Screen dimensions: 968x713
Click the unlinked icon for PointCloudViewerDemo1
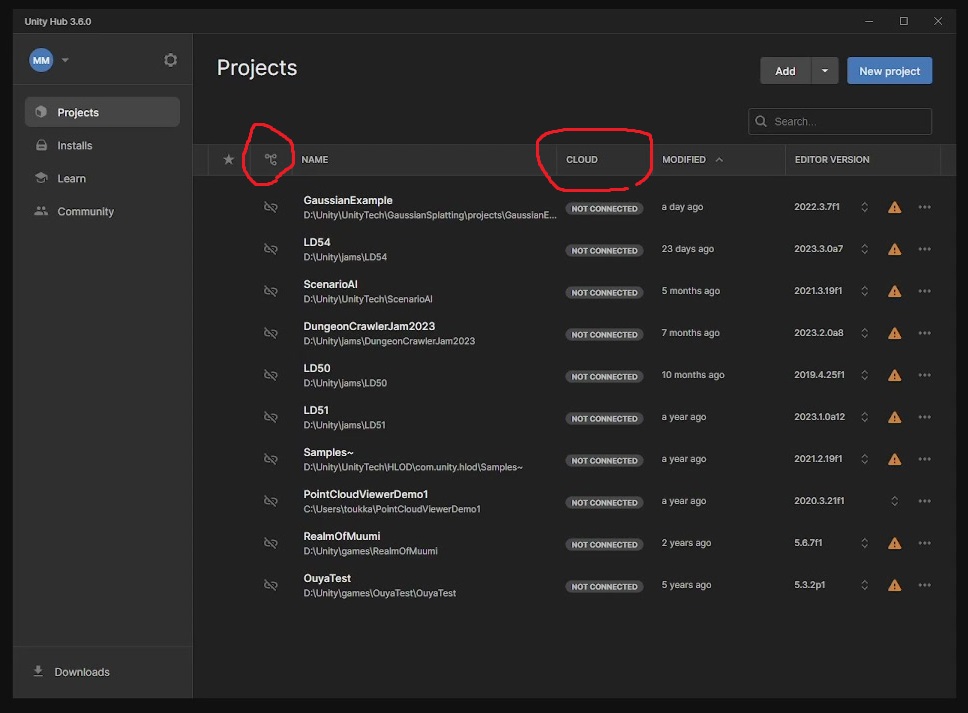click(x=270, y=501)
